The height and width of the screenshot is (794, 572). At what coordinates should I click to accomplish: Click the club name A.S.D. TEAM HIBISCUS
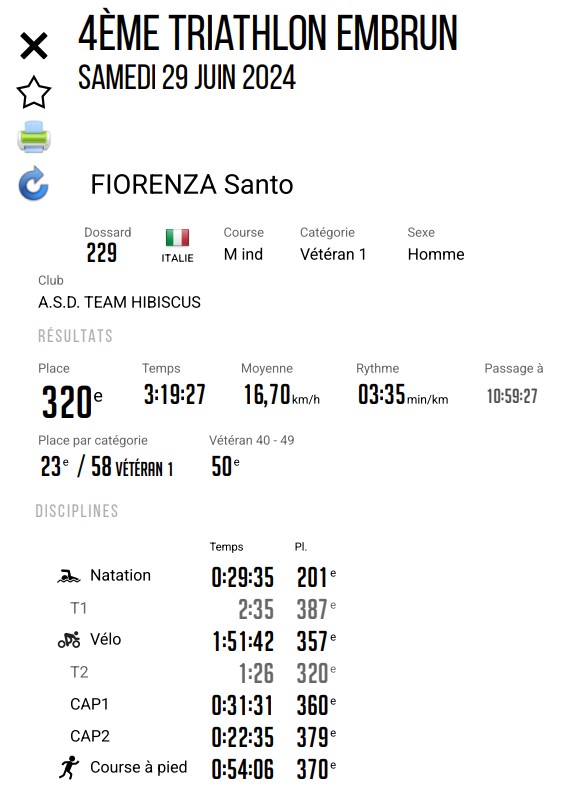click(119, 302)
